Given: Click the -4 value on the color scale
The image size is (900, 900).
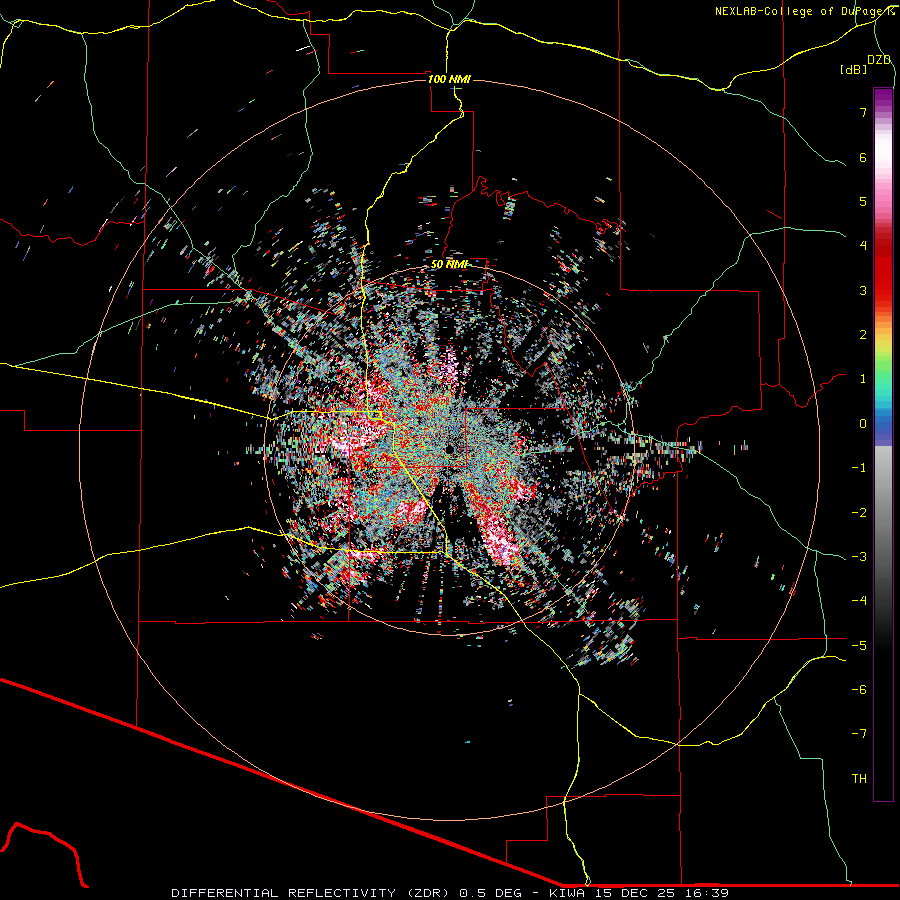Looking at the screenshot, I should [859, 601].
